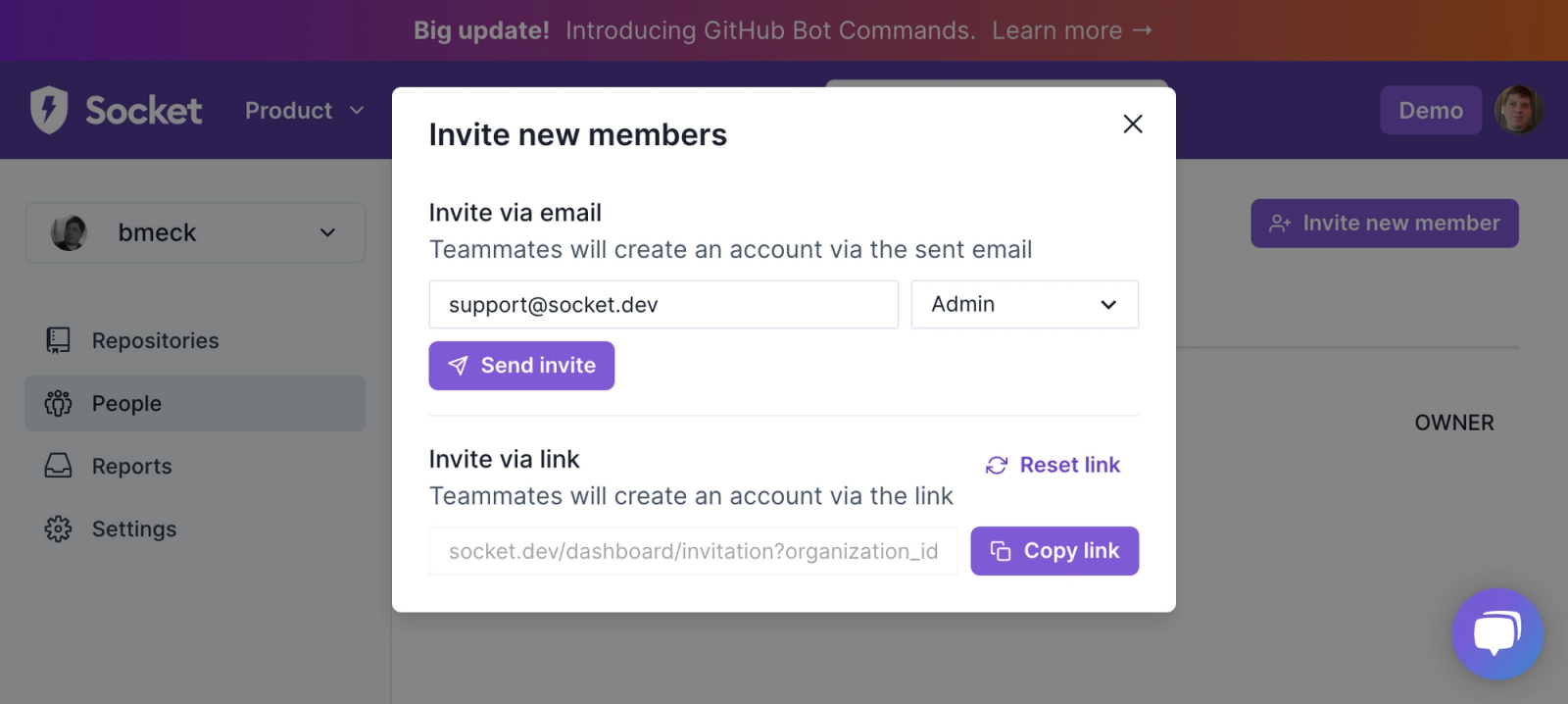The width and height of the screenshot is (1568, 704).
Task: Go to Settings in the sidebar
Action: (133, 528)
